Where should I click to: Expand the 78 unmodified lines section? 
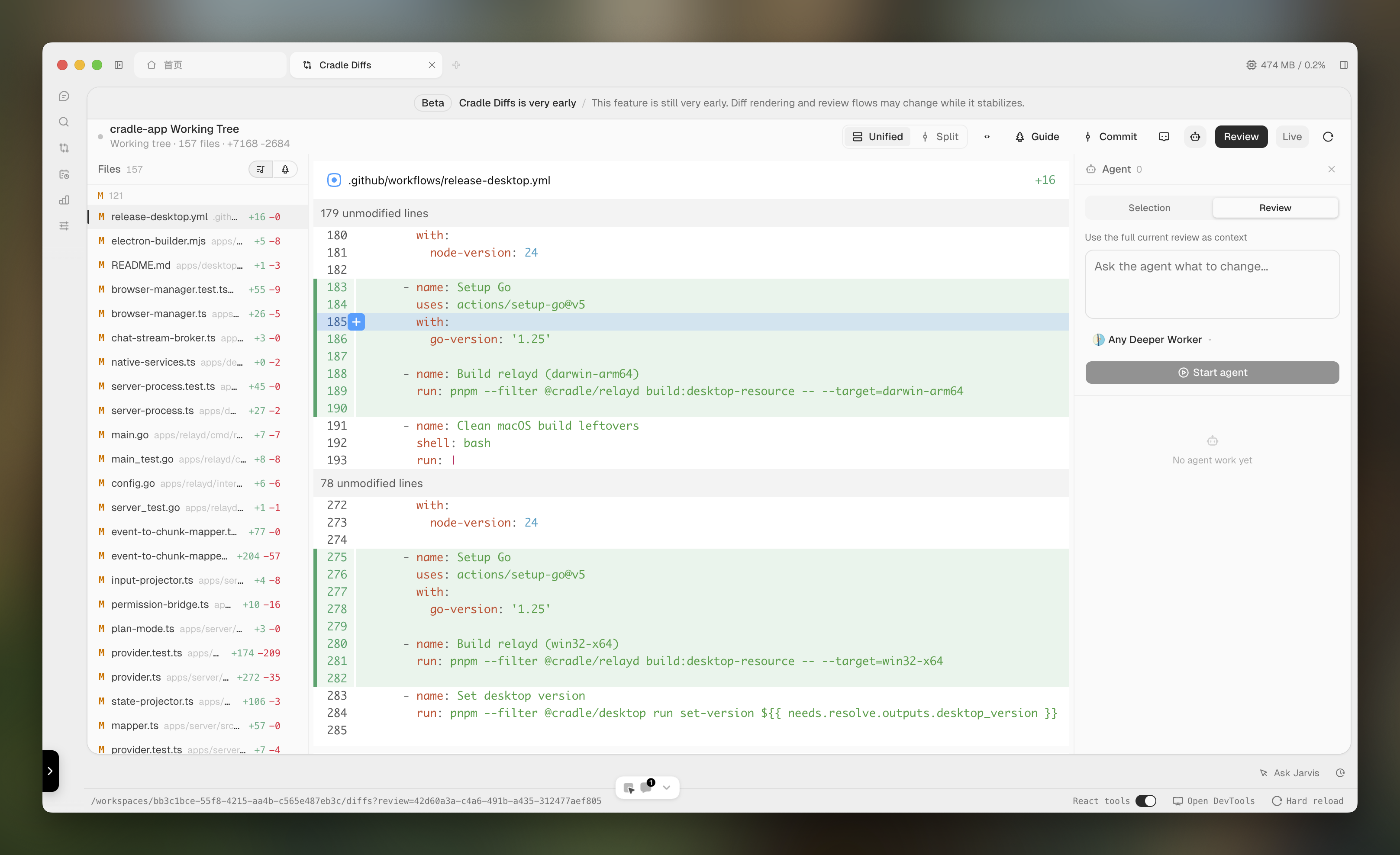click(x=691, y=483)
